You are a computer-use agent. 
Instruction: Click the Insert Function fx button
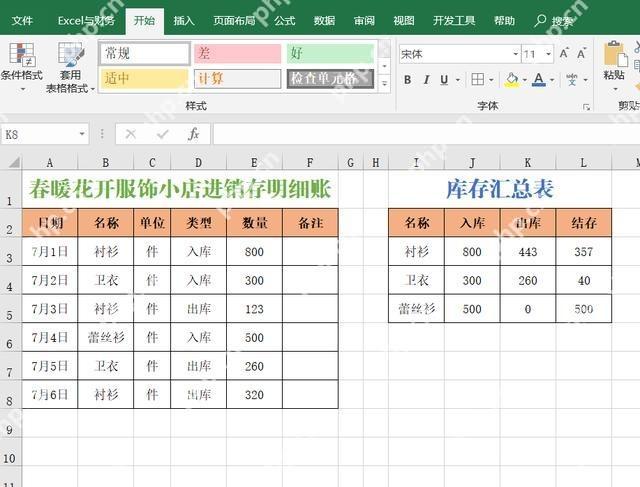193,134
